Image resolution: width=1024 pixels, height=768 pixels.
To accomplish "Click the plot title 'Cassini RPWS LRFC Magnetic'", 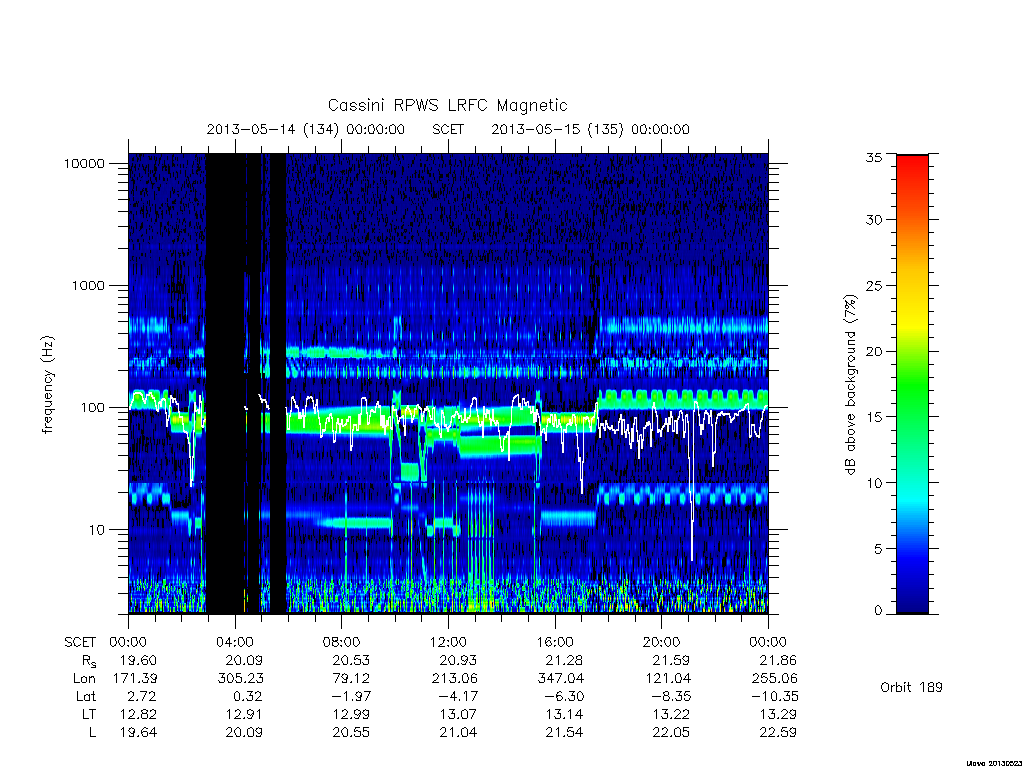I will click(x=447, y=105).
